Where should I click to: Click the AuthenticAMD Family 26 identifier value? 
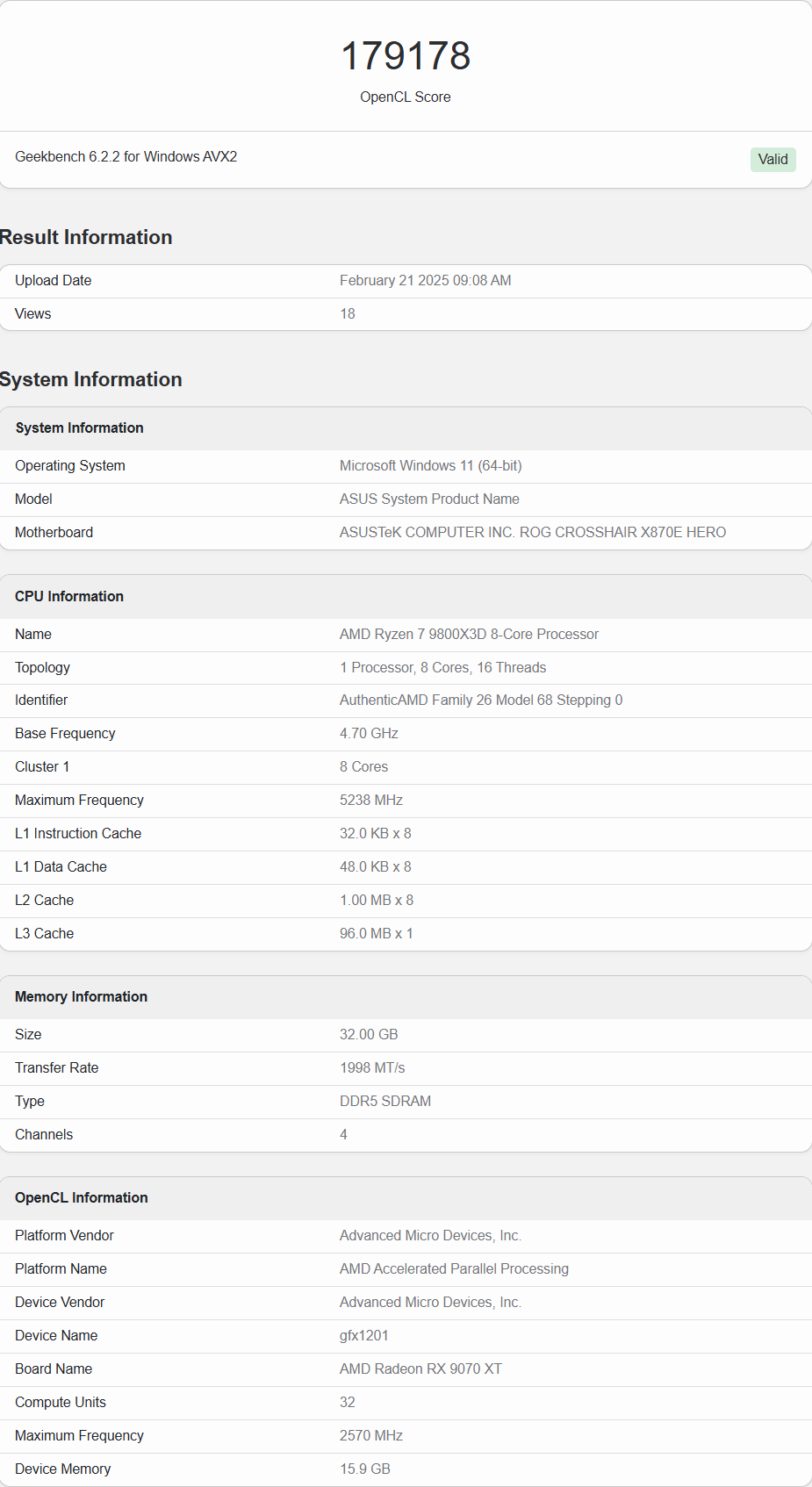480,700
